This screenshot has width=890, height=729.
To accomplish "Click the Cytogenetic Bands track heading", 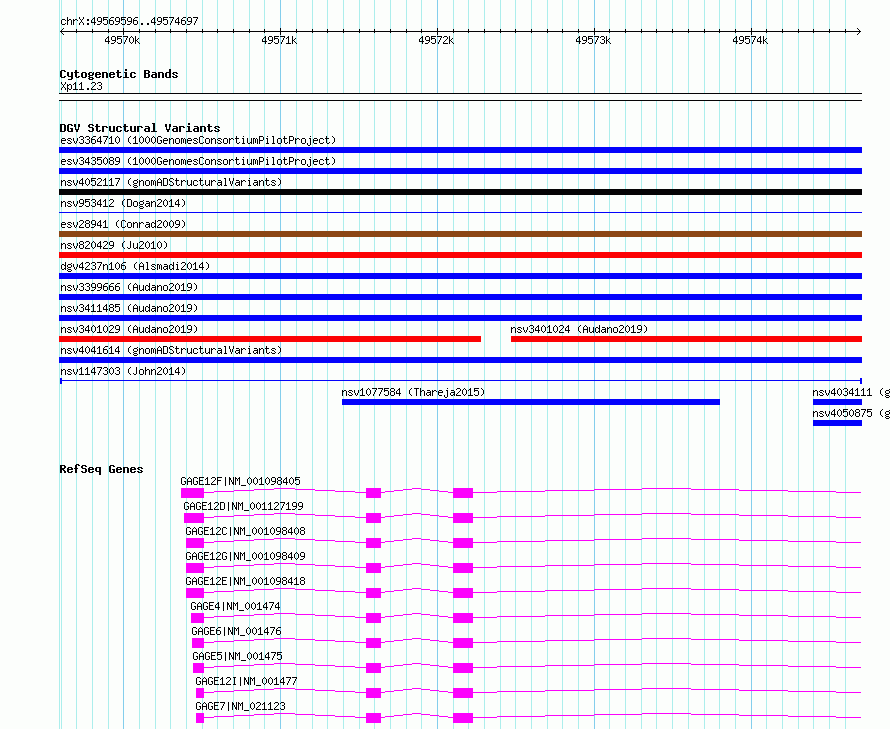I will [119, 74].
